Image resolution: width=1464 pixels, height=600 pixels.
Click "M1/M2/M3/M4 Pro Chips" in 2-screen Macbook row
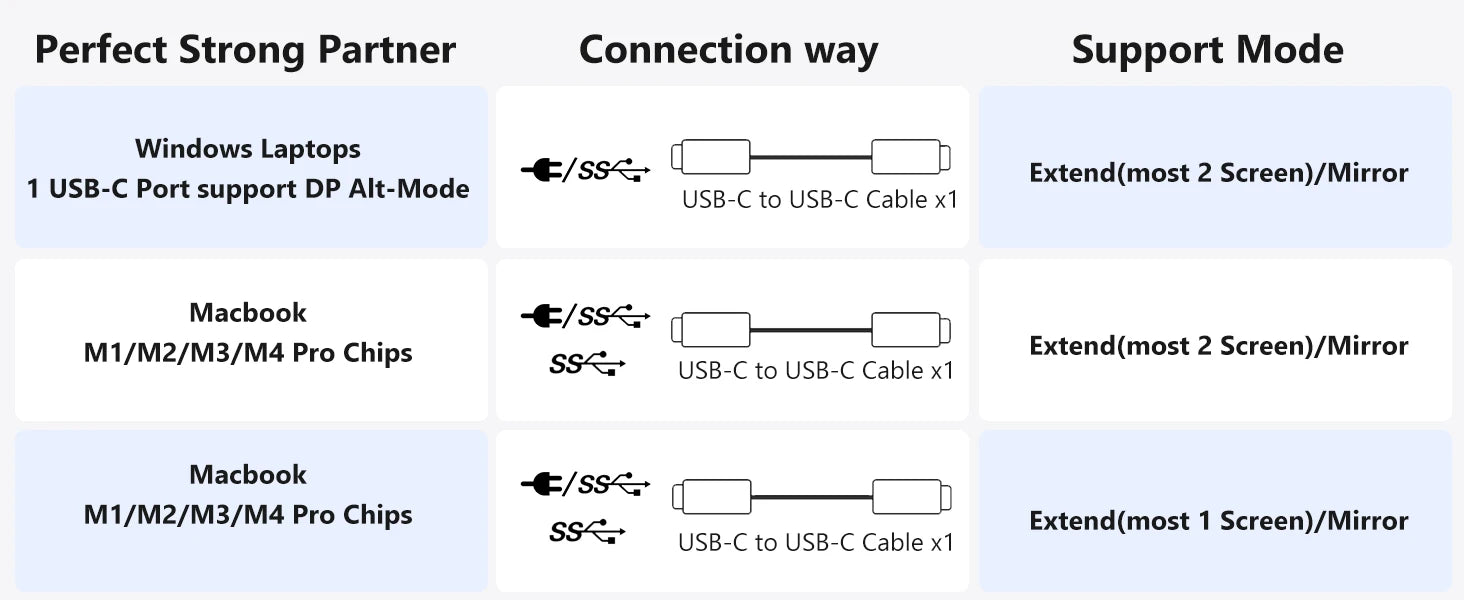(248, 353)
